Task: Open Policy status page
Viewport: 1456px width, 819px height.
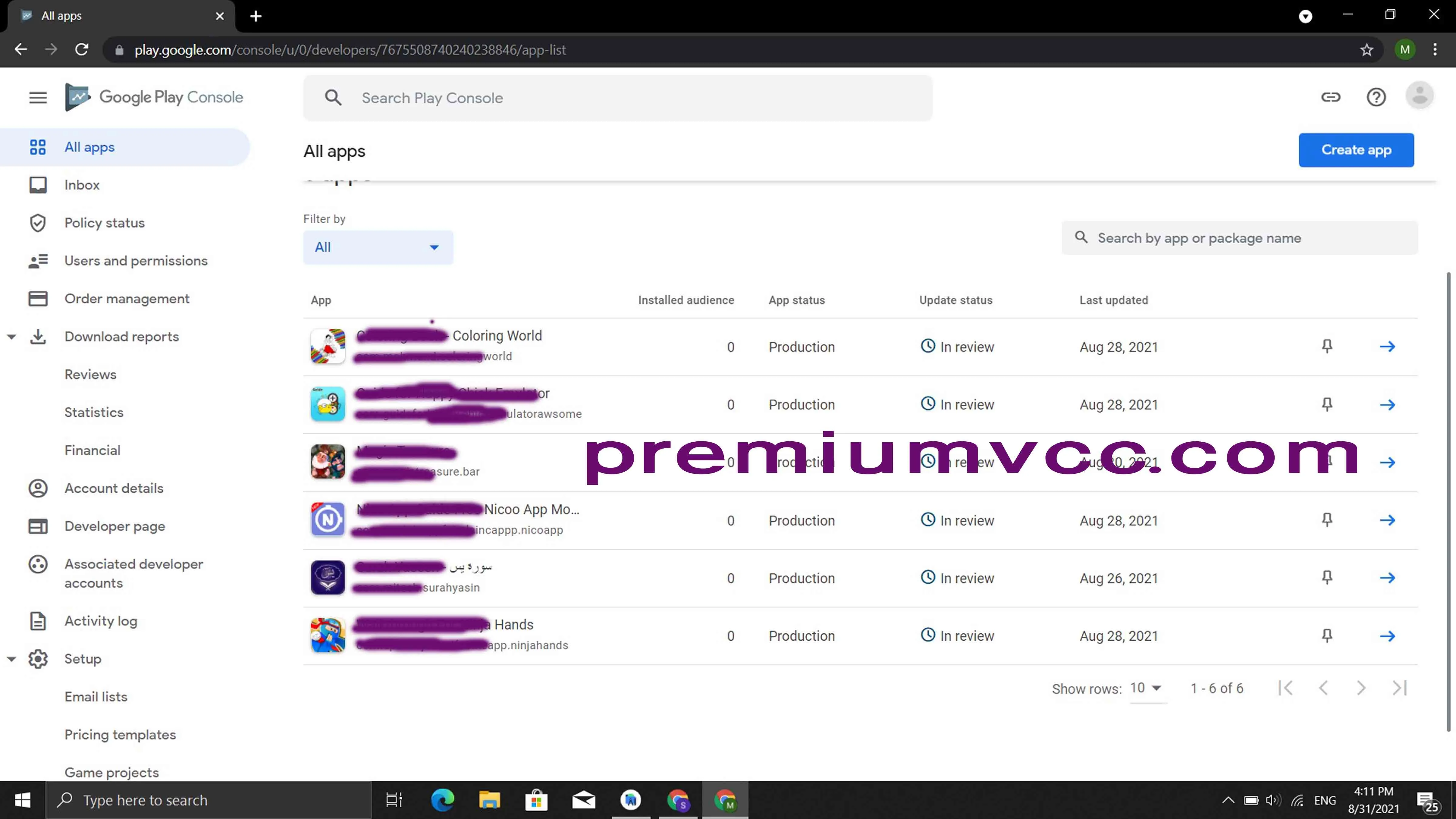Action: pyautogui.click(x=105, y=223)
